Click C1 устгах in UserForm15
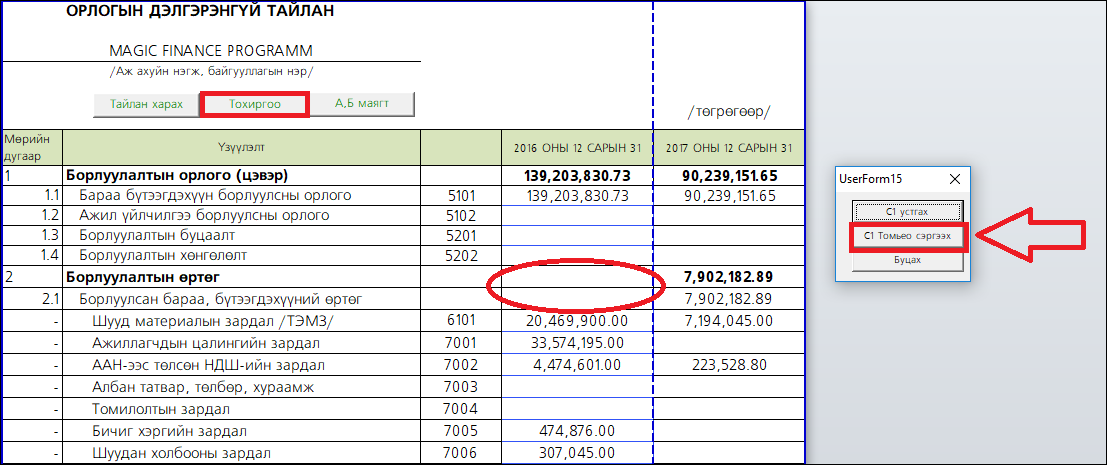This screenshot has height=465, width=1107. tap(907, 211)
